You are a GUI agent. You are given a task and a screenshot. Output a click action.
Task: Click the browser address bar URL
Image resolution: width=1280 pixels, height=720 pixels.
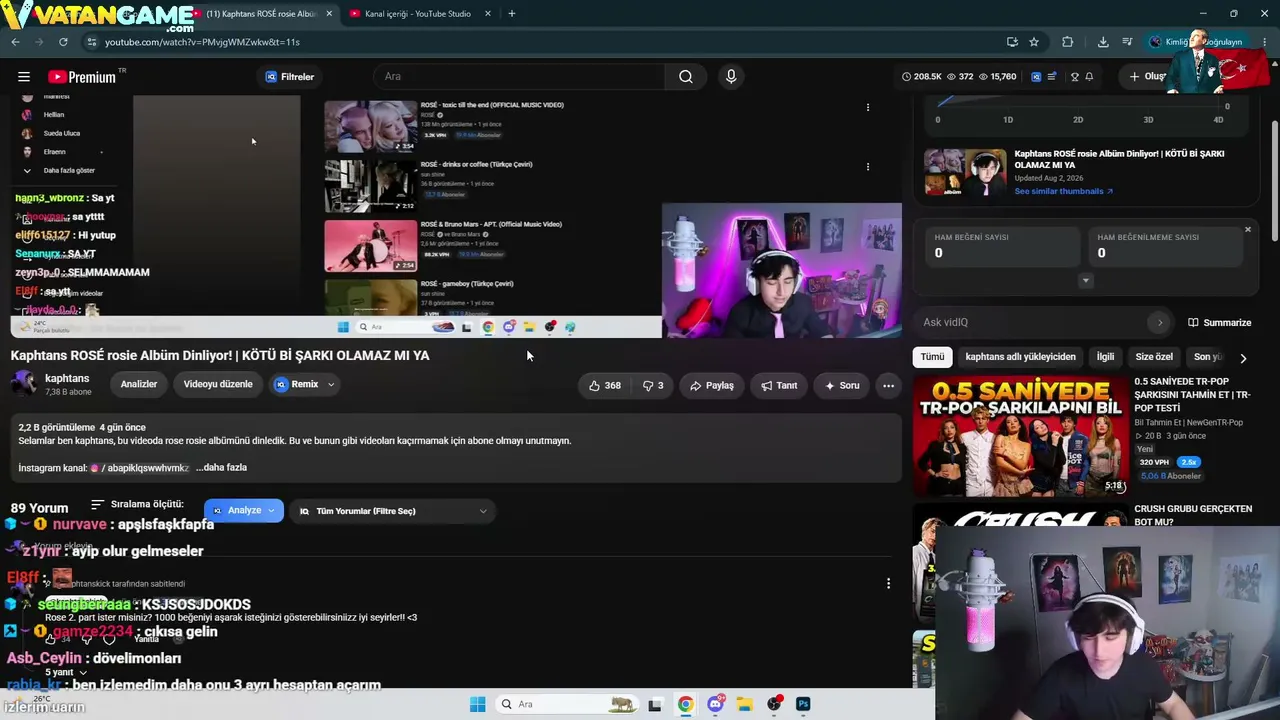202,42
